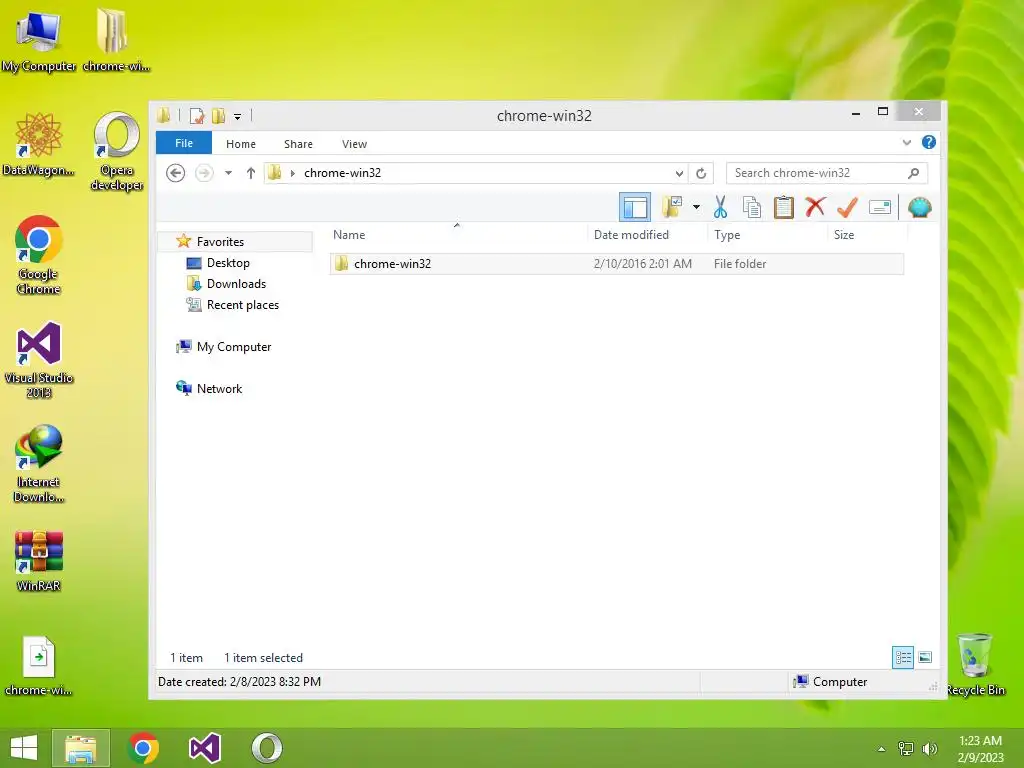Open Help with the blue question icon

click(x=929, y=142)
